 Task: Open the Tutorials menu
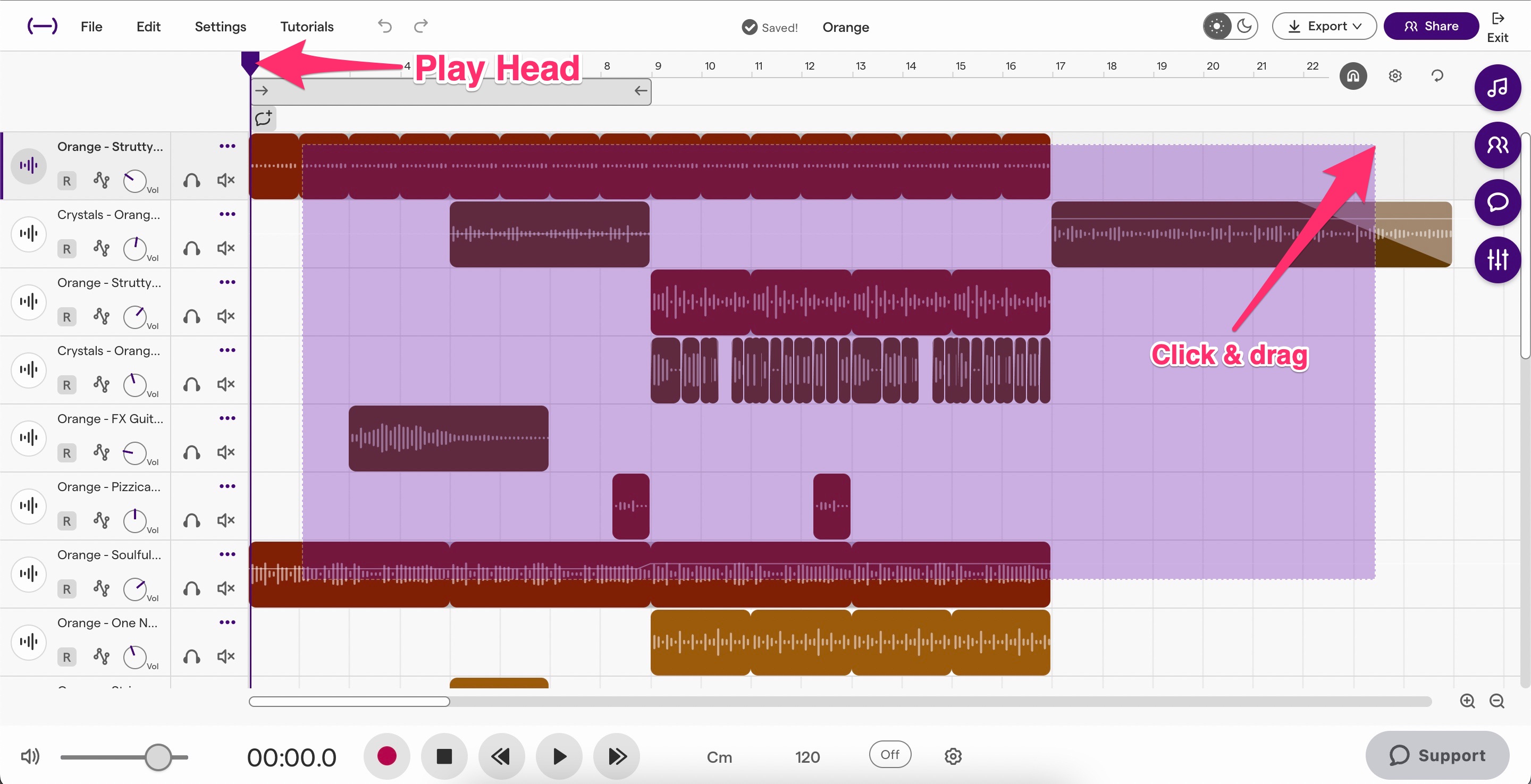[307, 27]
